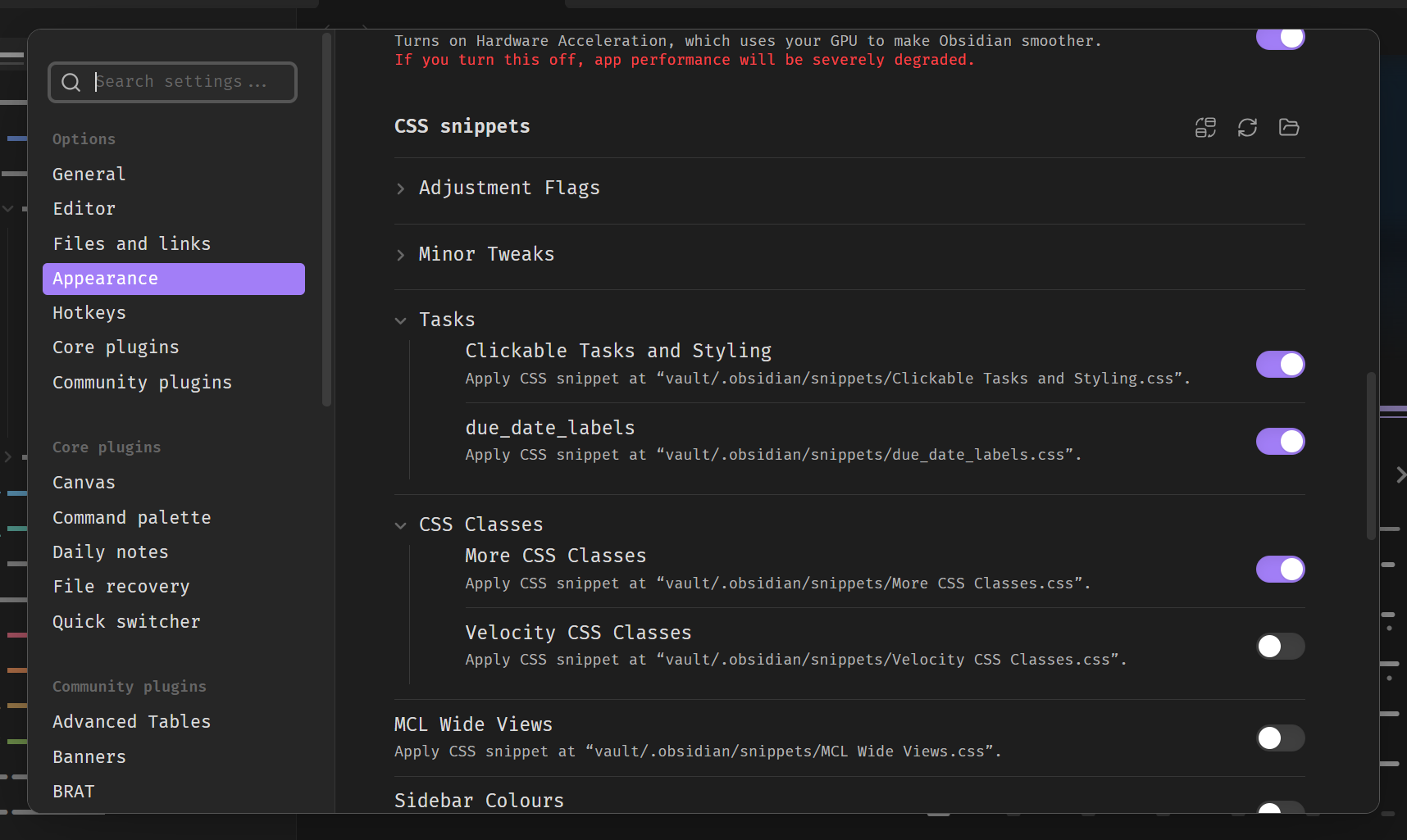Open Daily notes plugin settings
1407x840 pixels.
[x=110, y=552]
